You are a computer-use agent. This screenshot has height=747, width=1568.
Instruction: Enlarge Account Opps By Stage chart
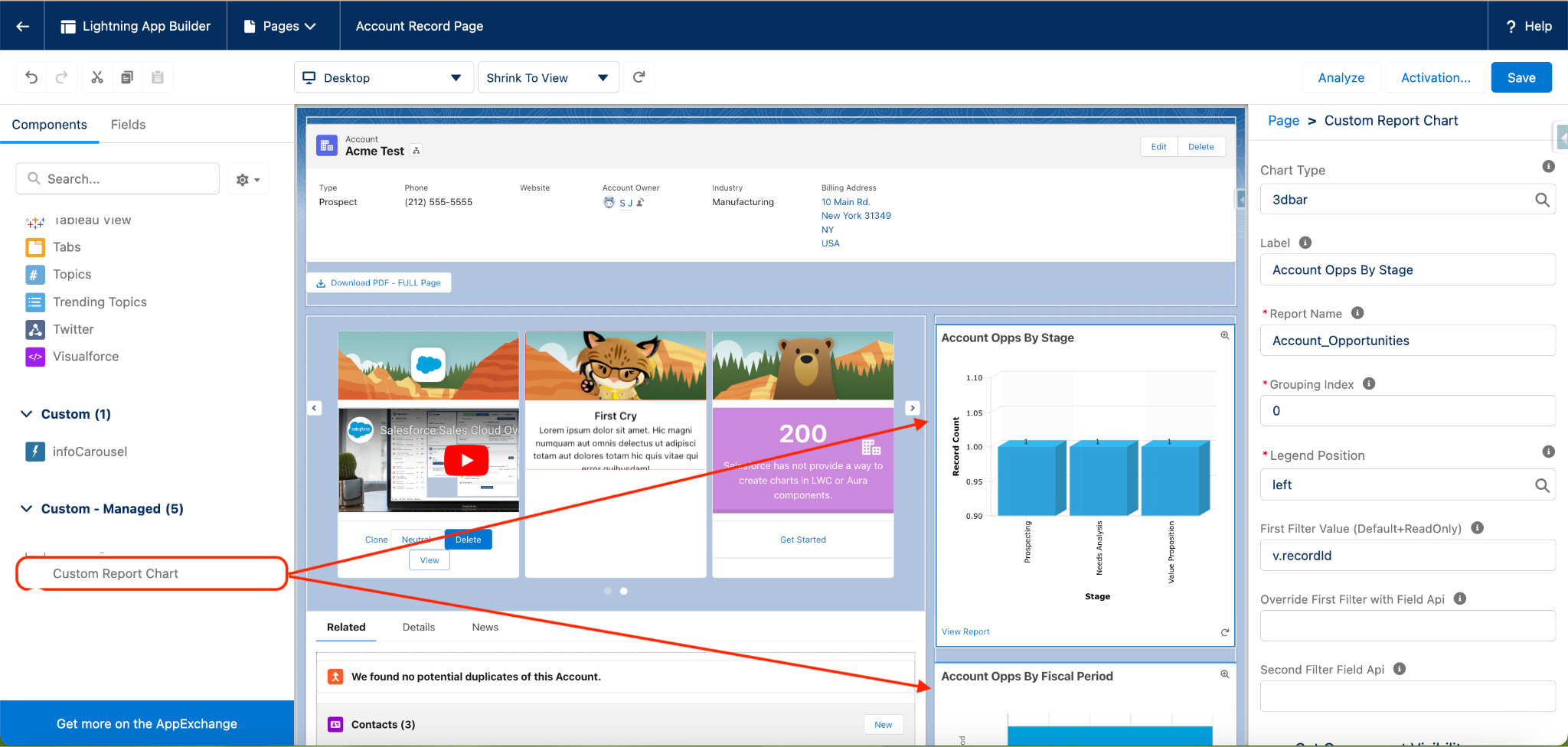(1225, 336)
